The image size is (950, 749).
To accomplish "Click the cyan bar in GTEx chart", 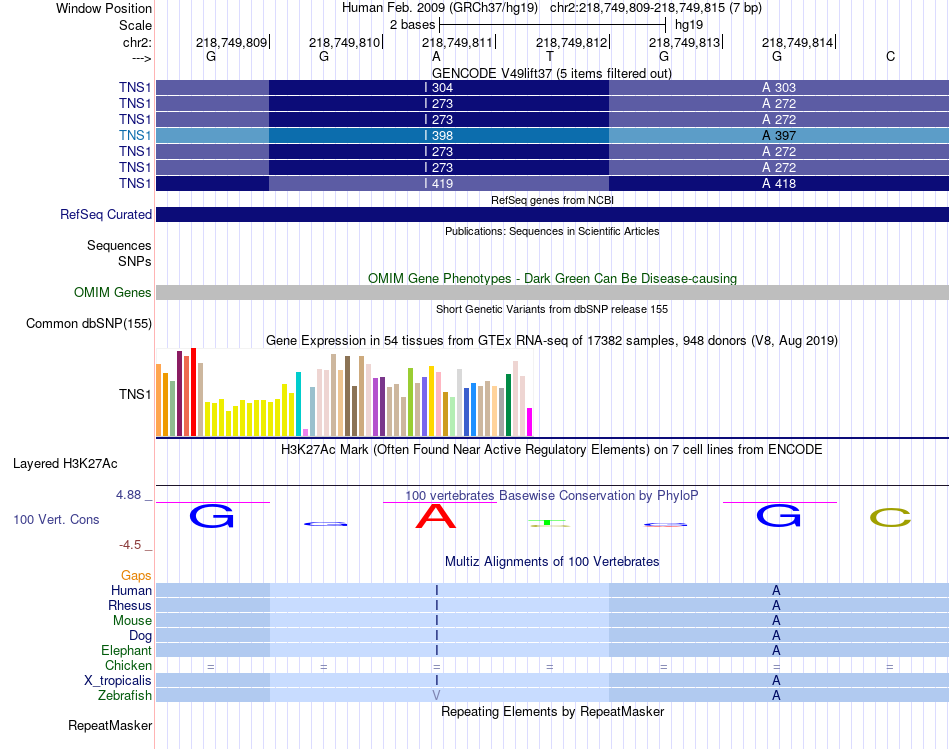I will [x=298, y=404].
